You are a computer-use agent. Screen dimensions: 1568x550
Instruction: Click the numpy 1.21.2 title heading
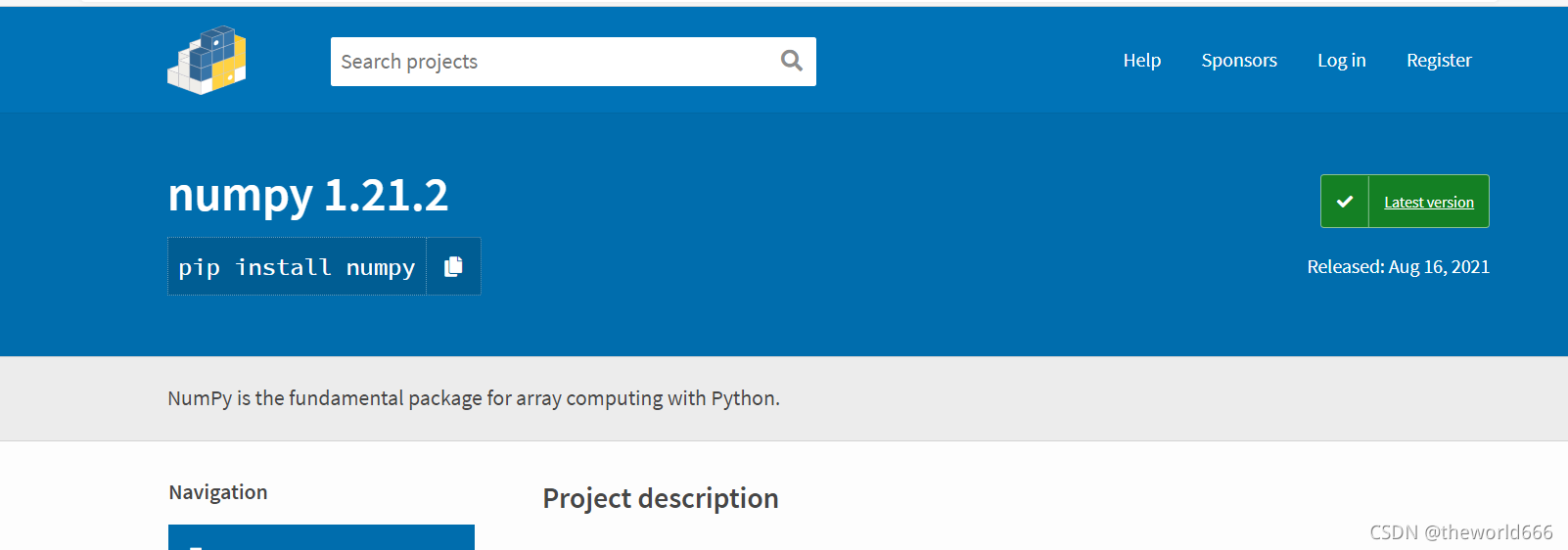pos(308,195)
